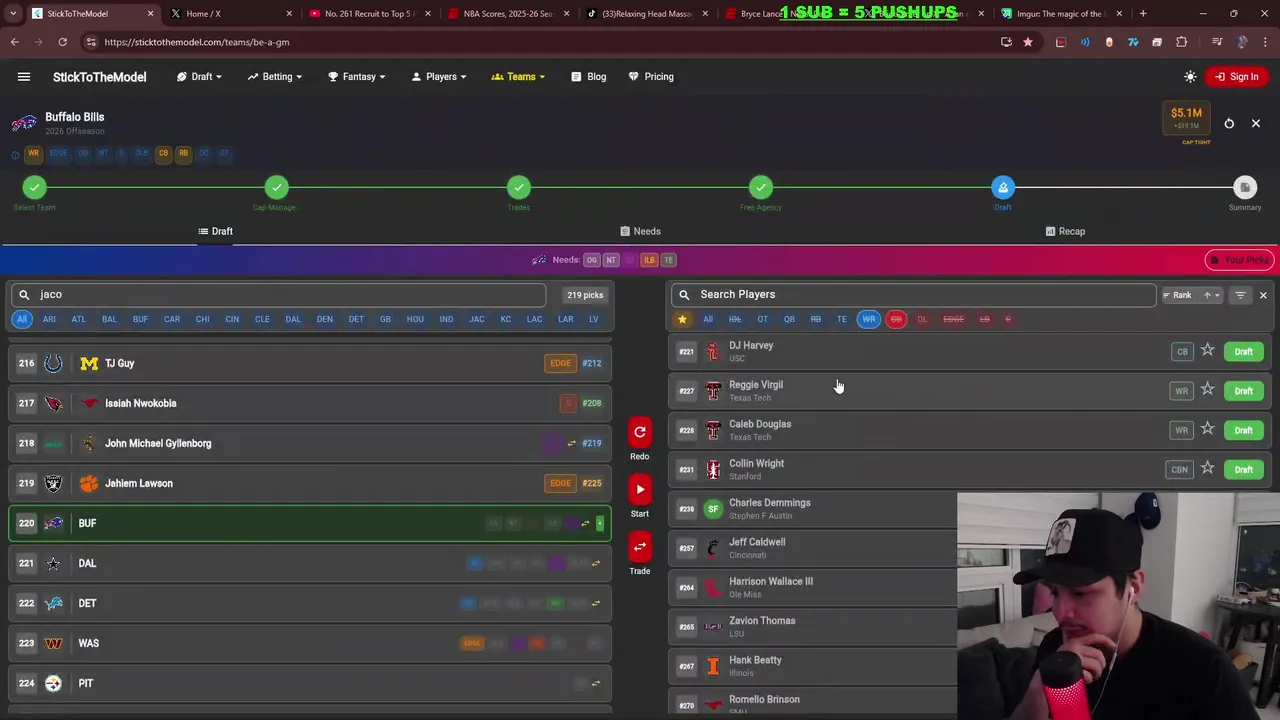Jump to the Trades step marker
Image resolution: width=1280 pixels, height=720 pixels.
click(x=519, y=187)
